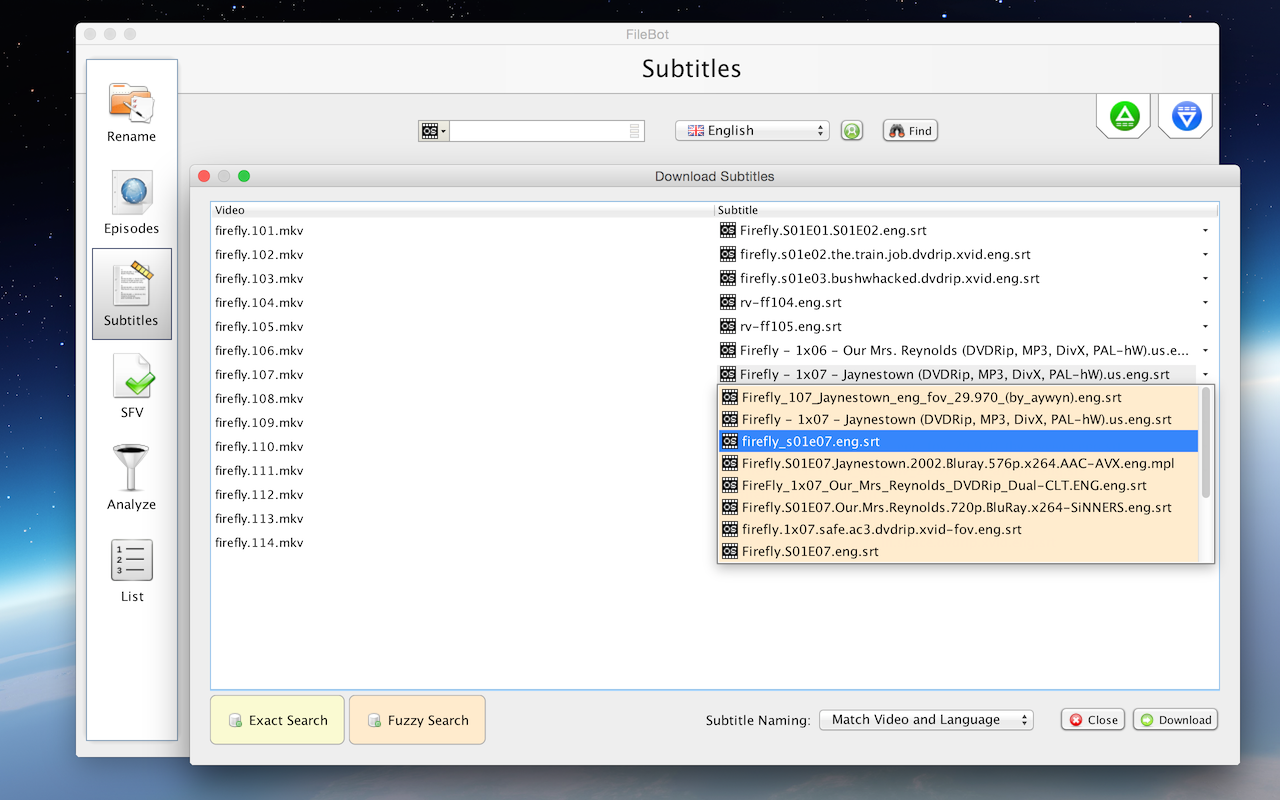Select video row firefly.104.mkv
Viewport: 1280px width, 800px height.
pos(259,303)
